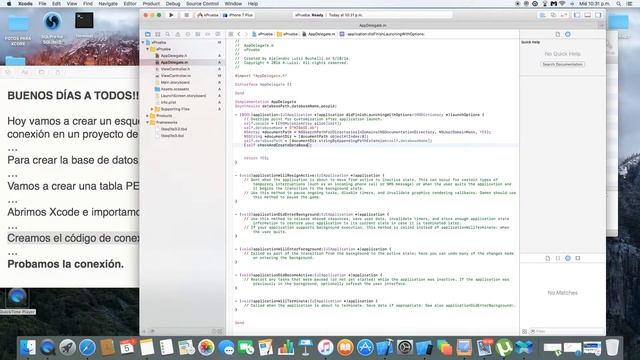Open LaunchScreen.storyboard file
The image size is (640, 360).
tap(182, 96)
